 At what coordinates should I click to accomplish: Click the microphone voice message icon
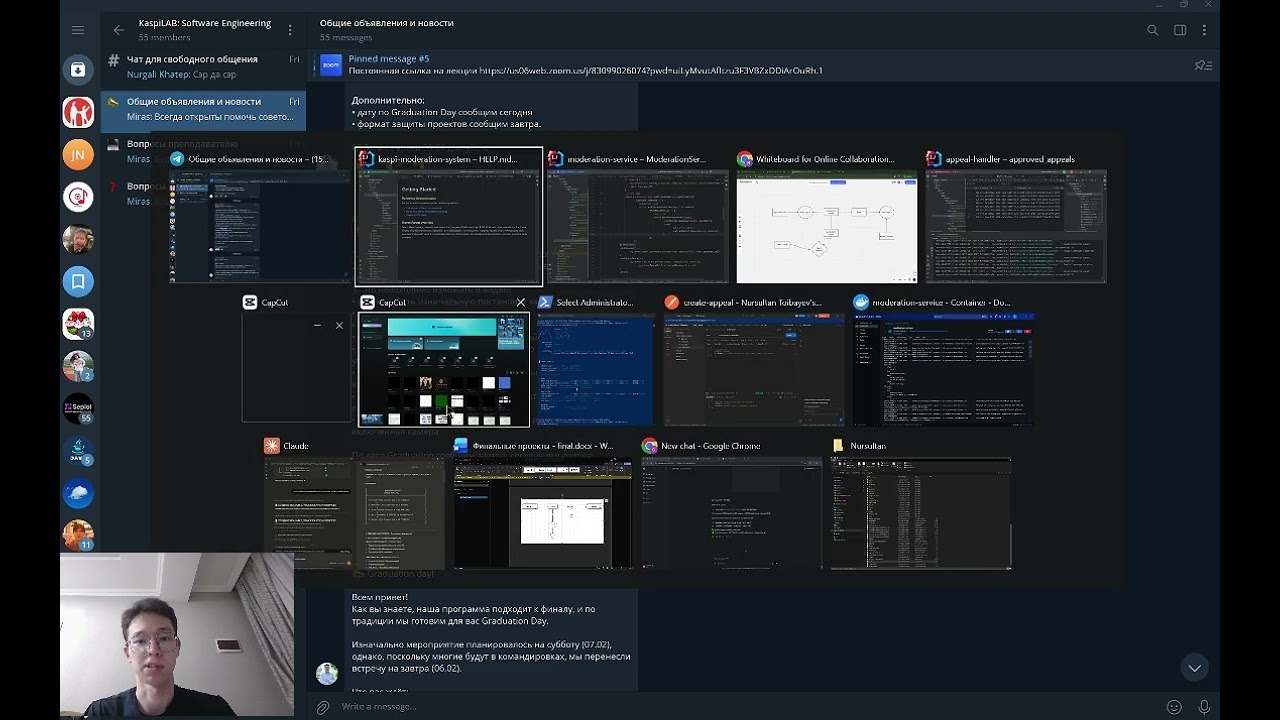click(1204, 707)
